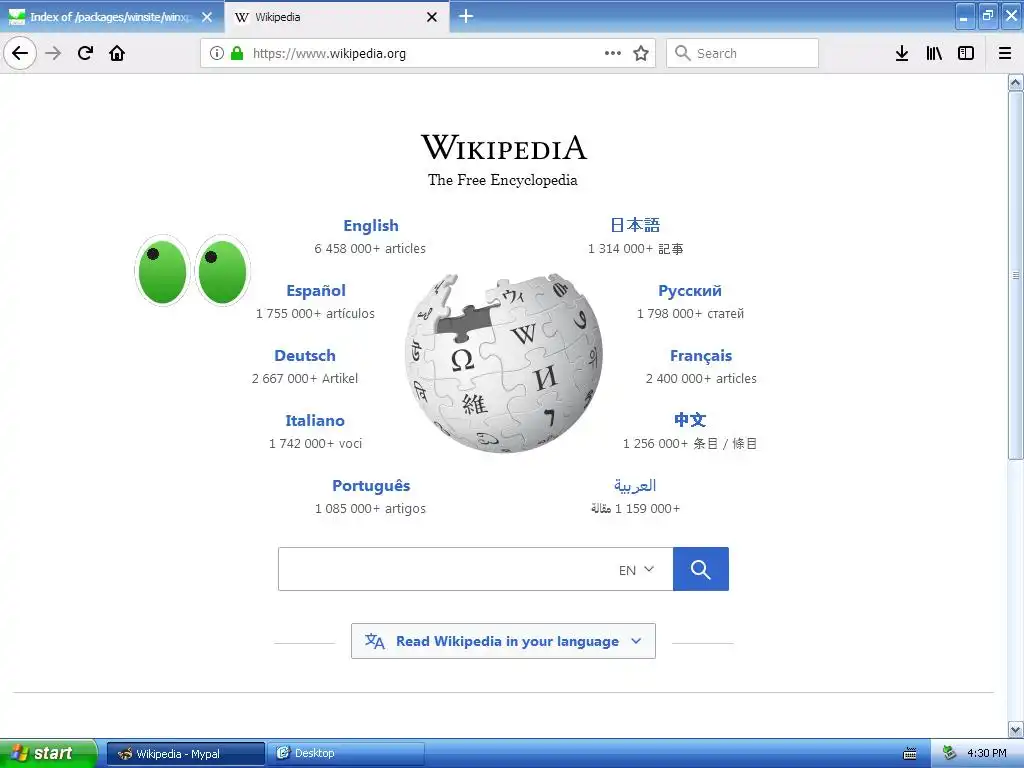Open Italiano Wikipedia
Screen dimensions: 1024x768
pos(315,421)
